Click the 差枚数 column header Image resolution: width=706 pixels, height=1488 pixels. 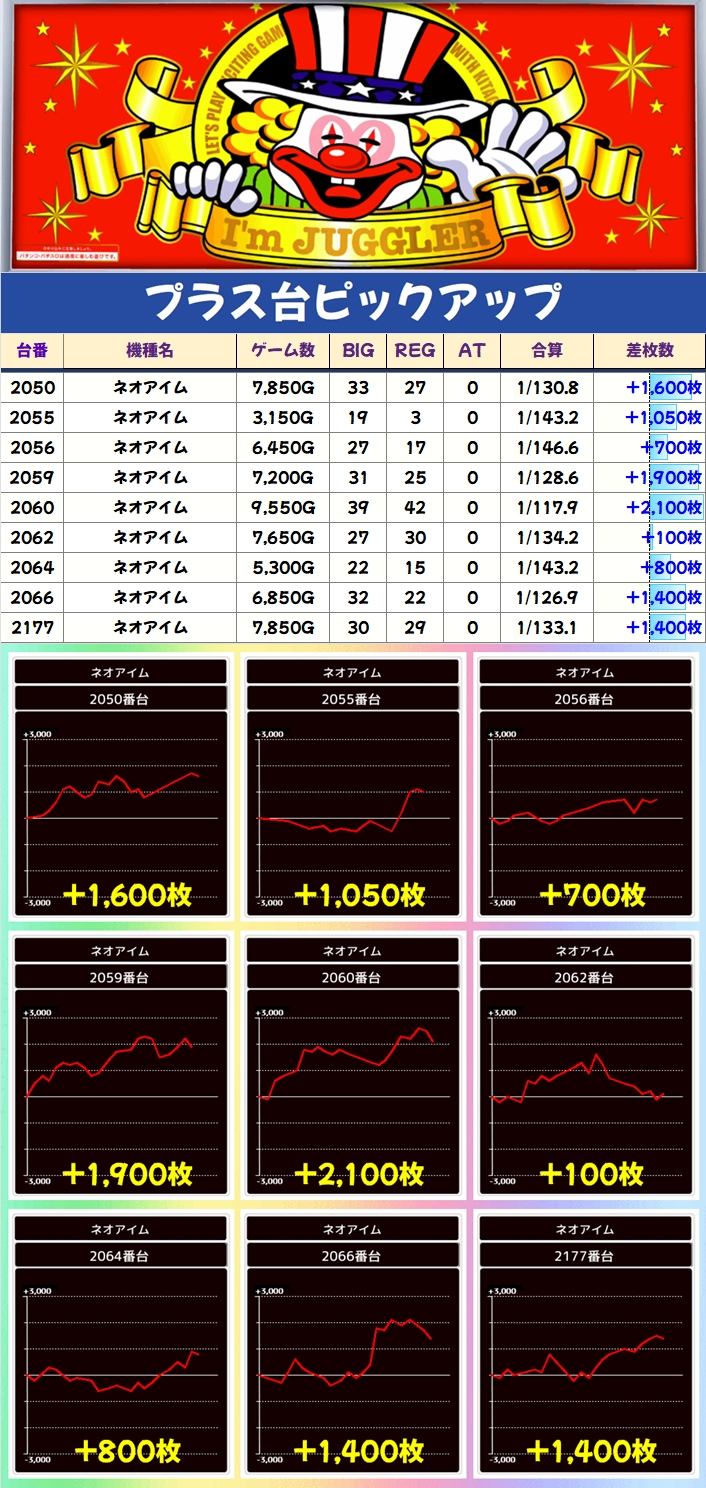point(649,351)
